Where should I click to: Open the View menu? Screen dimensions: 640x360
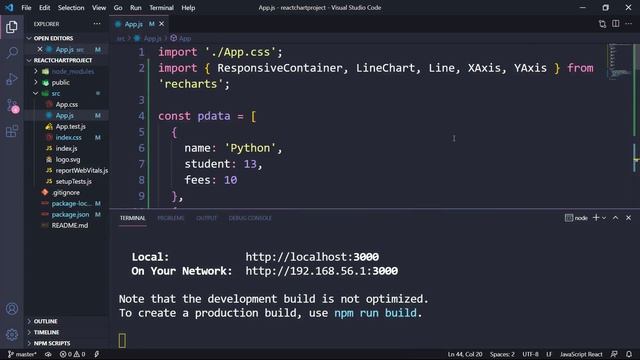click(99, 7)
